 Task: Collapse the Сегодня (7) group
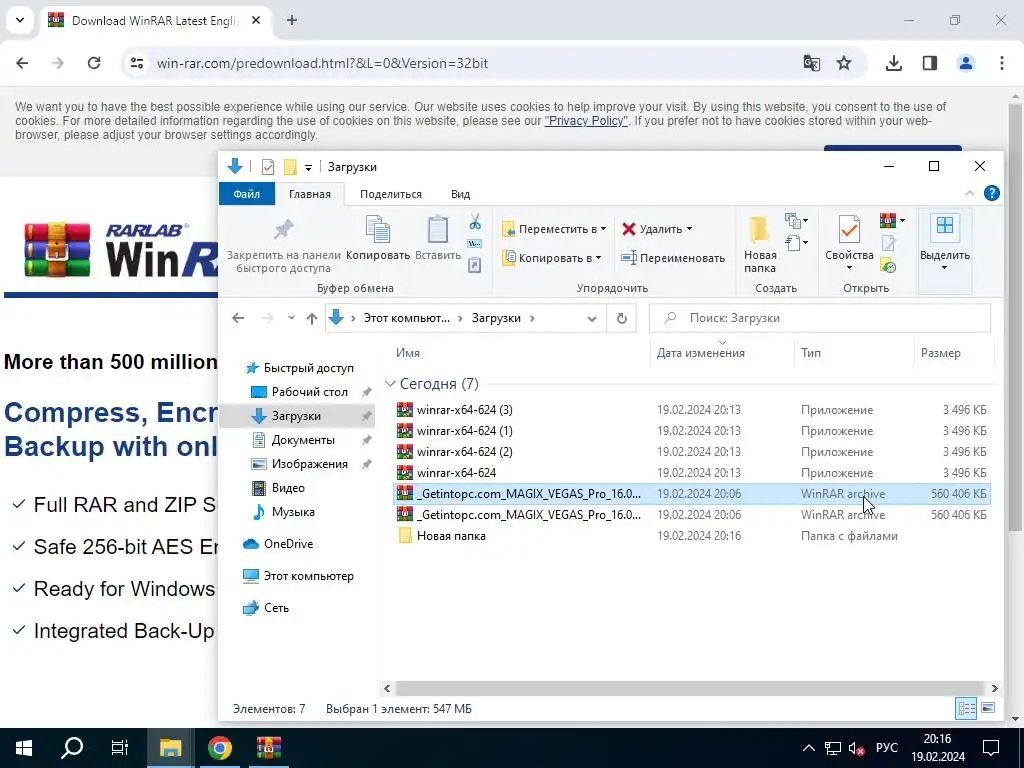coord(390,384)
